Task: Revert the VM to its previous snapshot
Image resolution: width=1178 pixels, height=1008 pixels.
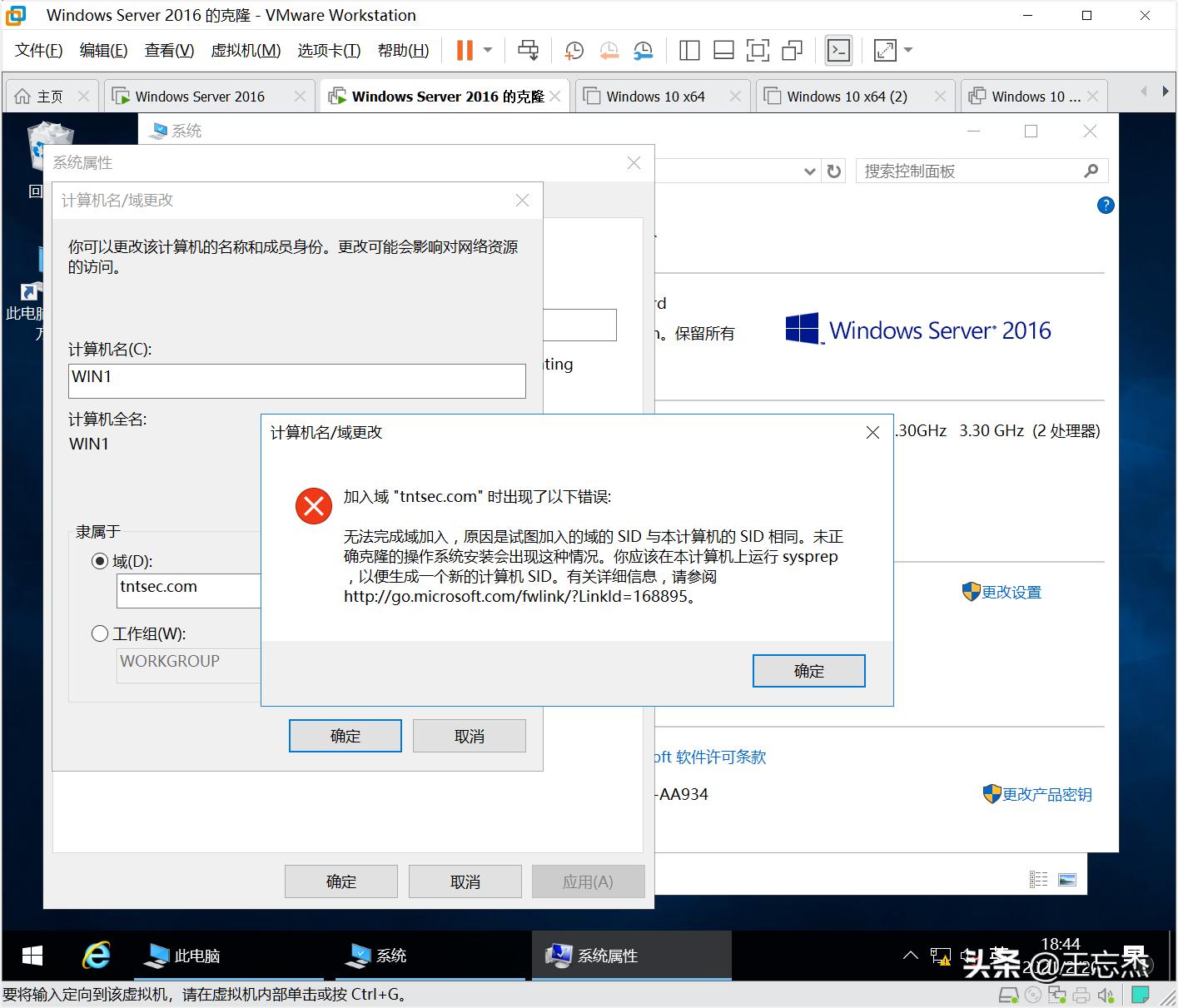Action: 609,51
